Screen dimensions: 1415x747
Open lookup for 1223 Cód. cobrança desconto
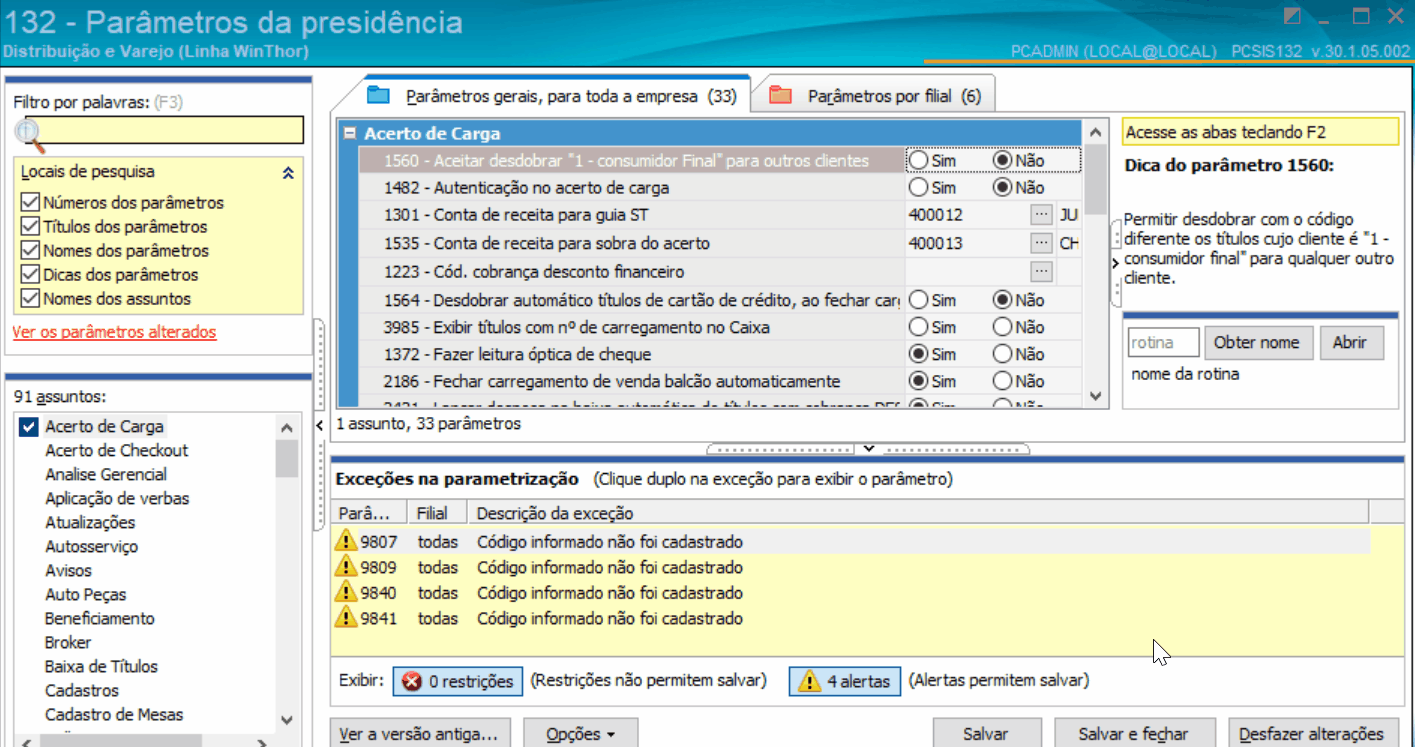click(x=1041, y=271)
